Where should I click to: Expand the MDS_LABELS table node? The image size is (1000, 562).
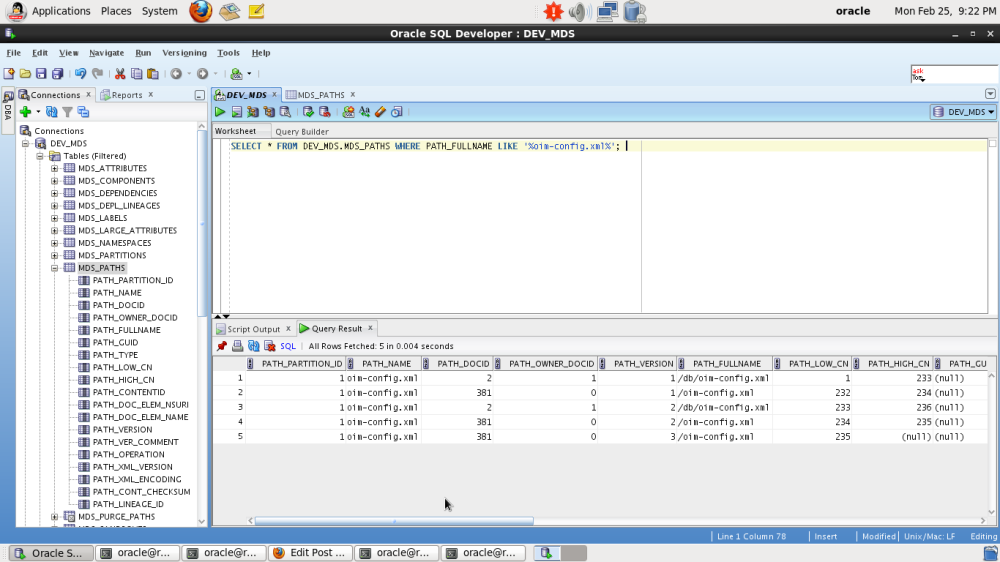coord(55,218)
